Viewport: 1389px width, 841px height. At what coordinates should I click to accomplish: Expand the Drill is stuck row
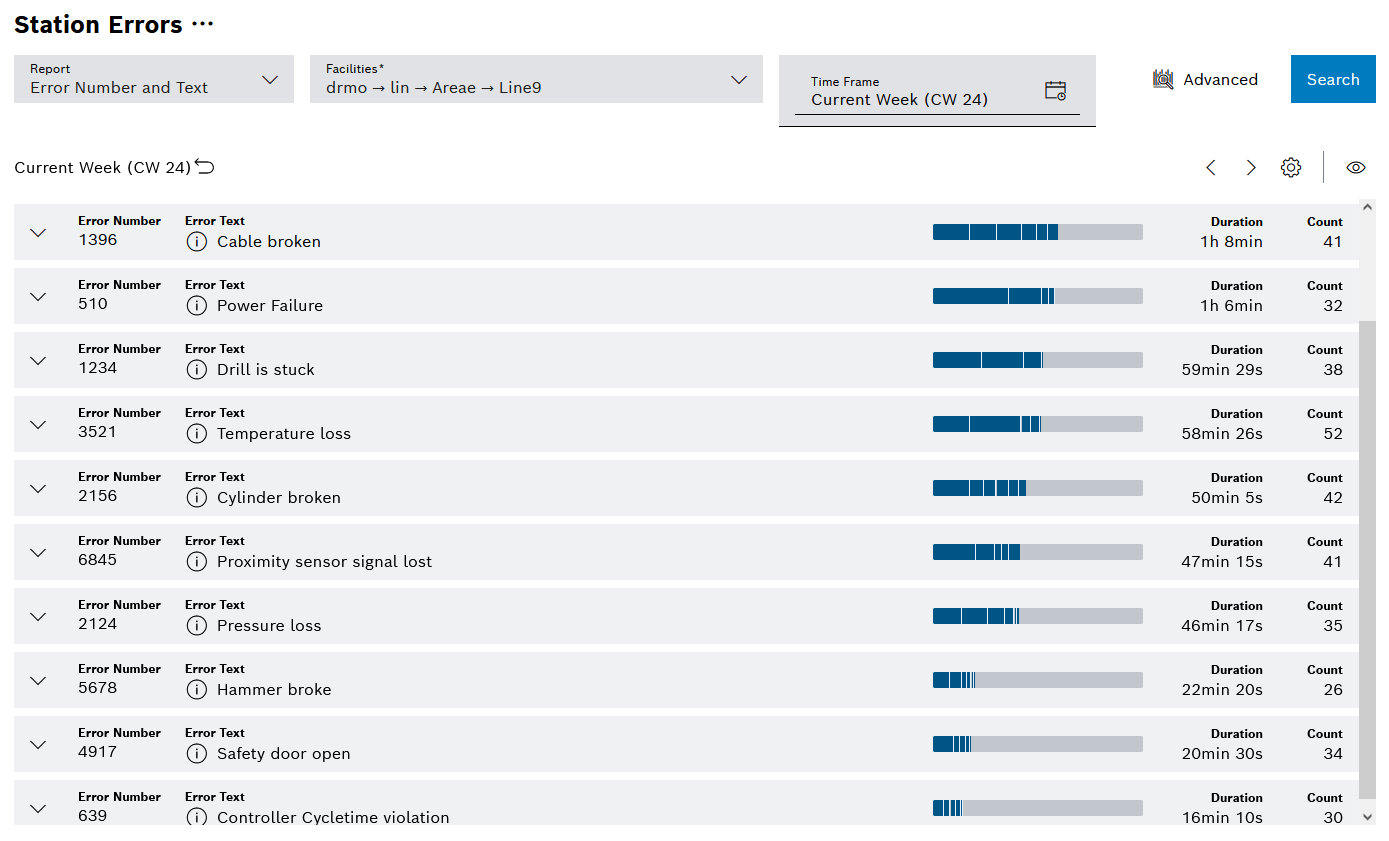[38, 361]
